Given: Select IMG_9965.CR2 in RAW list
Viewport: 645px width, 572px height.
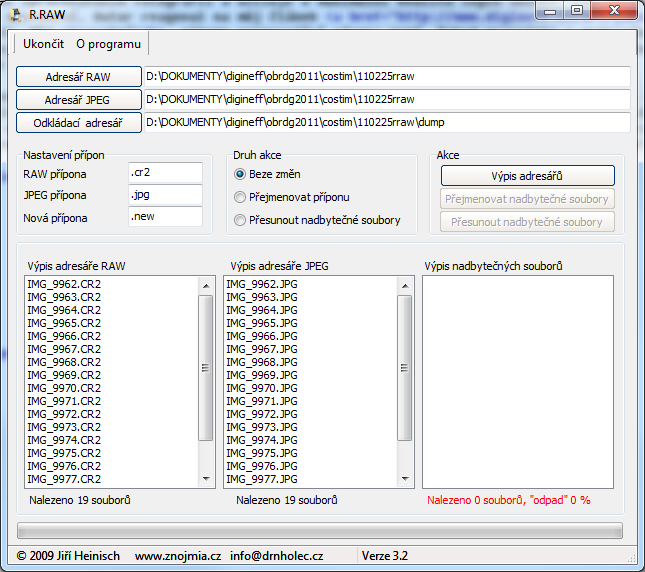Looking at the screenshot, I should pos(64,323).
